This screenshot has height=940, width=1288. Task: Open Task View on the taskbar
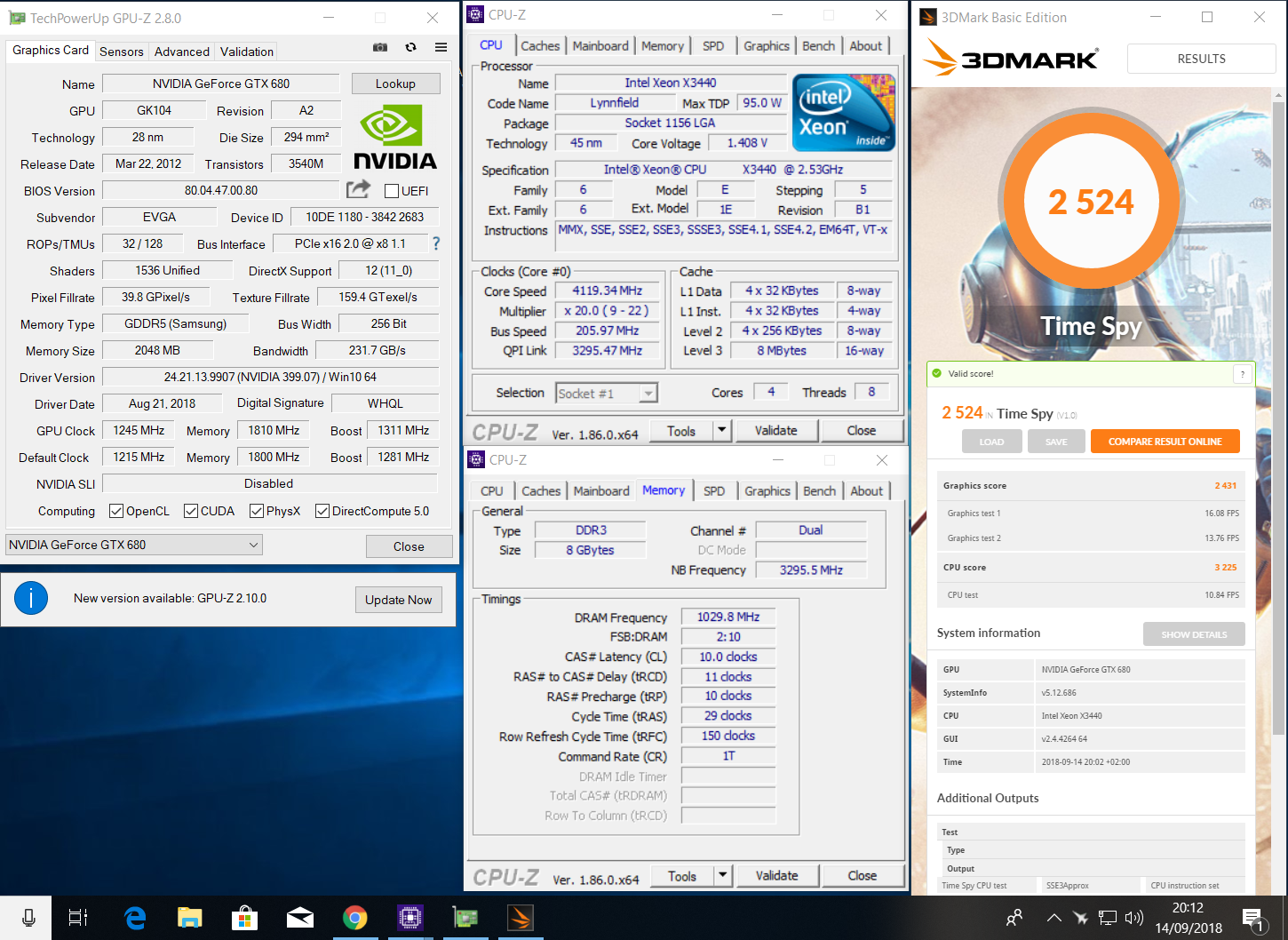78,918
